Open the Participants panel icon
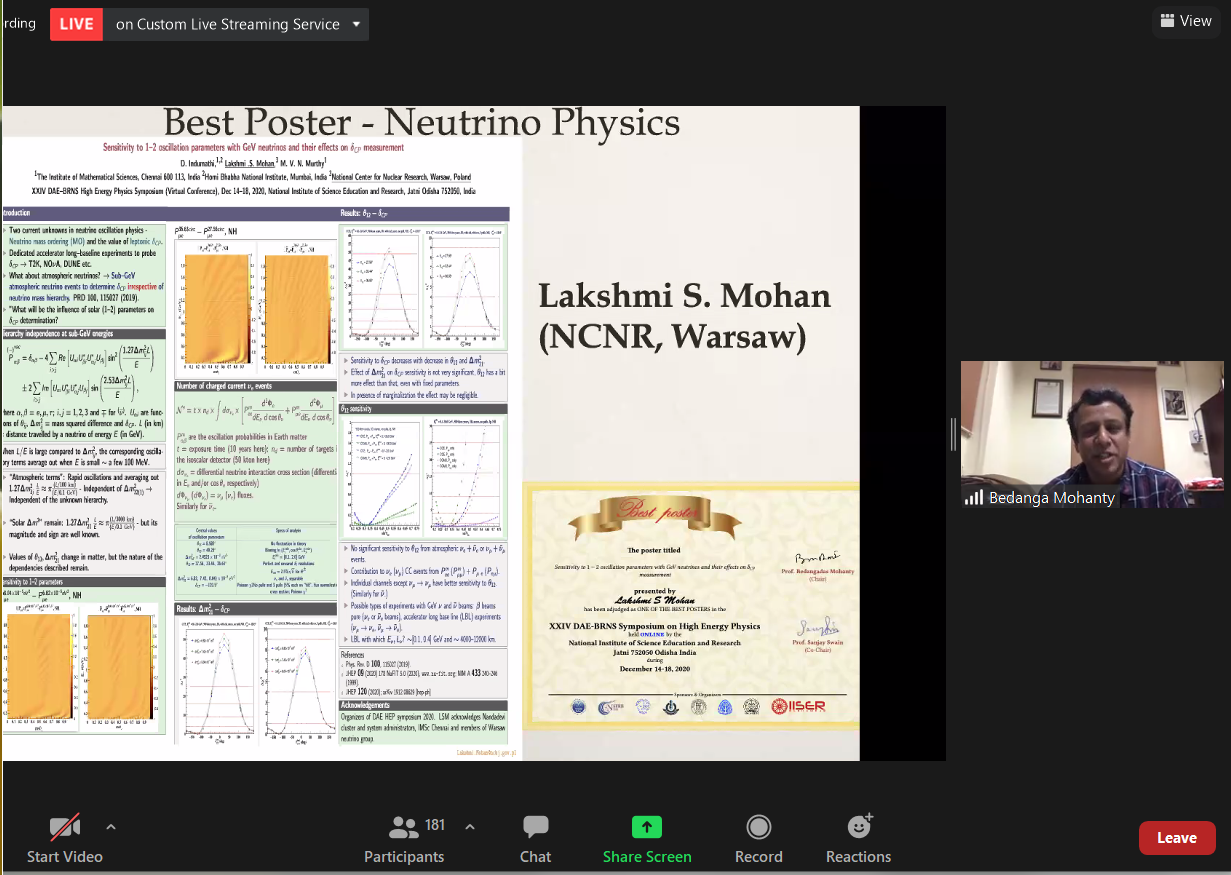Image resolution: width=1231 pixels, height=875 pixels. [x=403, y=827]
